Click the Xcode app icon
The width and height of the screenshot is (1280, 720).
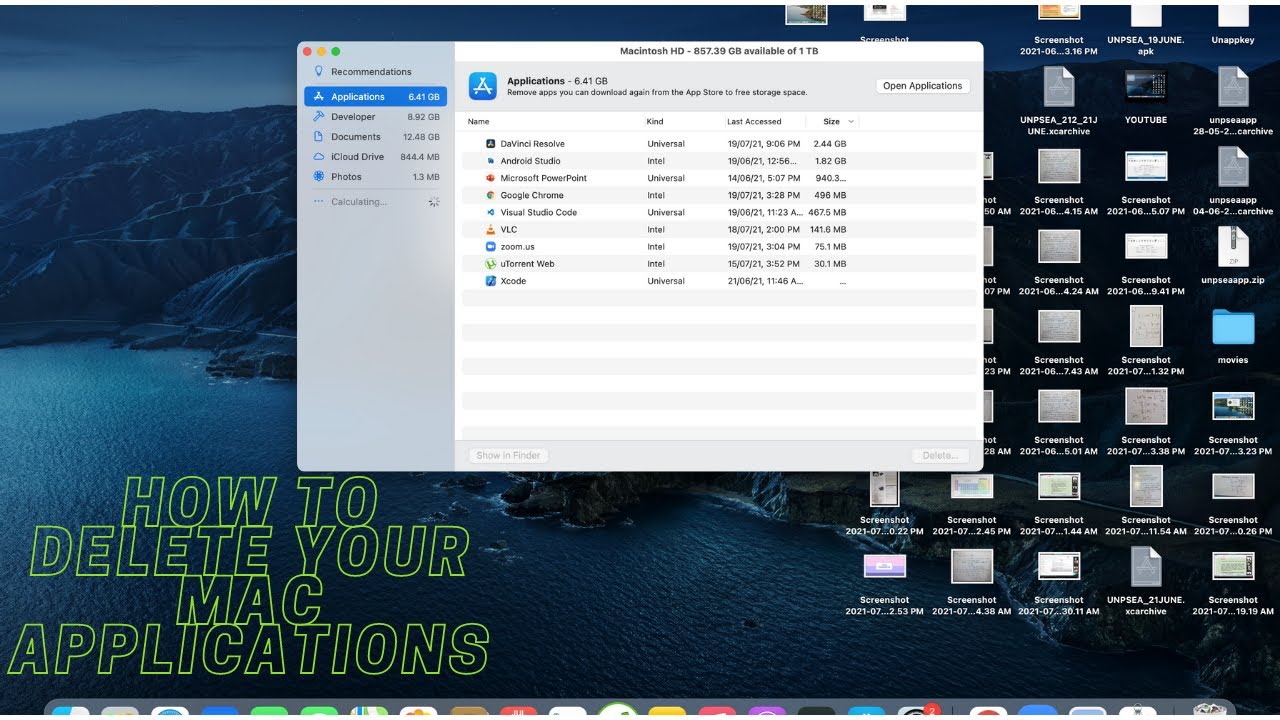pyautogui.click(x=491, y=281)
